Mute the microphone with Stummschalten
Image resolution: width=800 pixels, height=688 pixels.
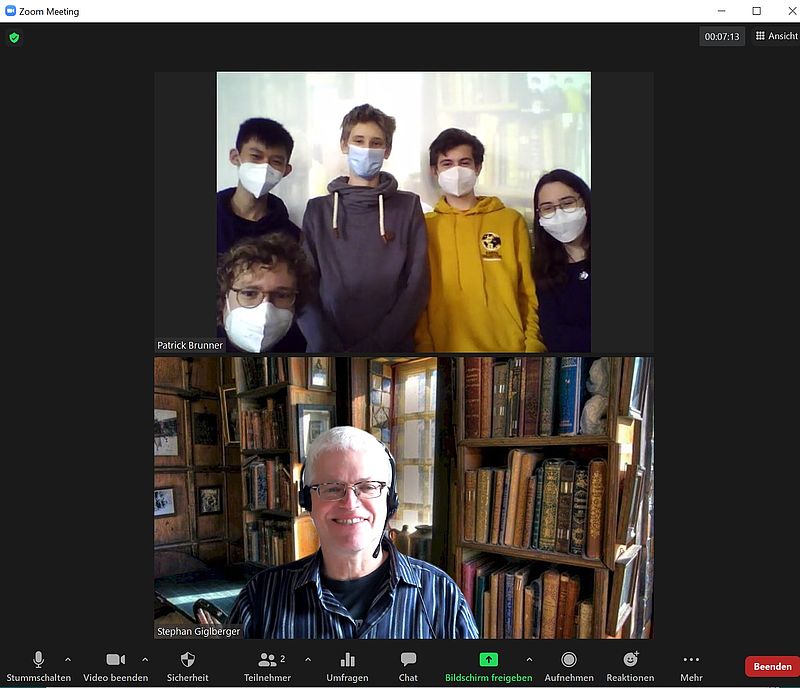[38, 666]
